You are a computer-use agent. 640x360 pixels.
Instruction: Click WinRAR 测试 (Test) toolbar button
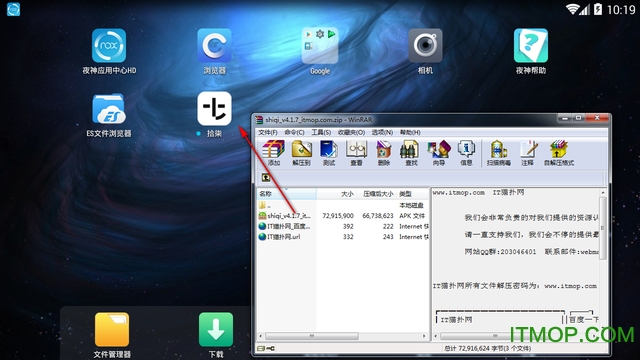329,153
